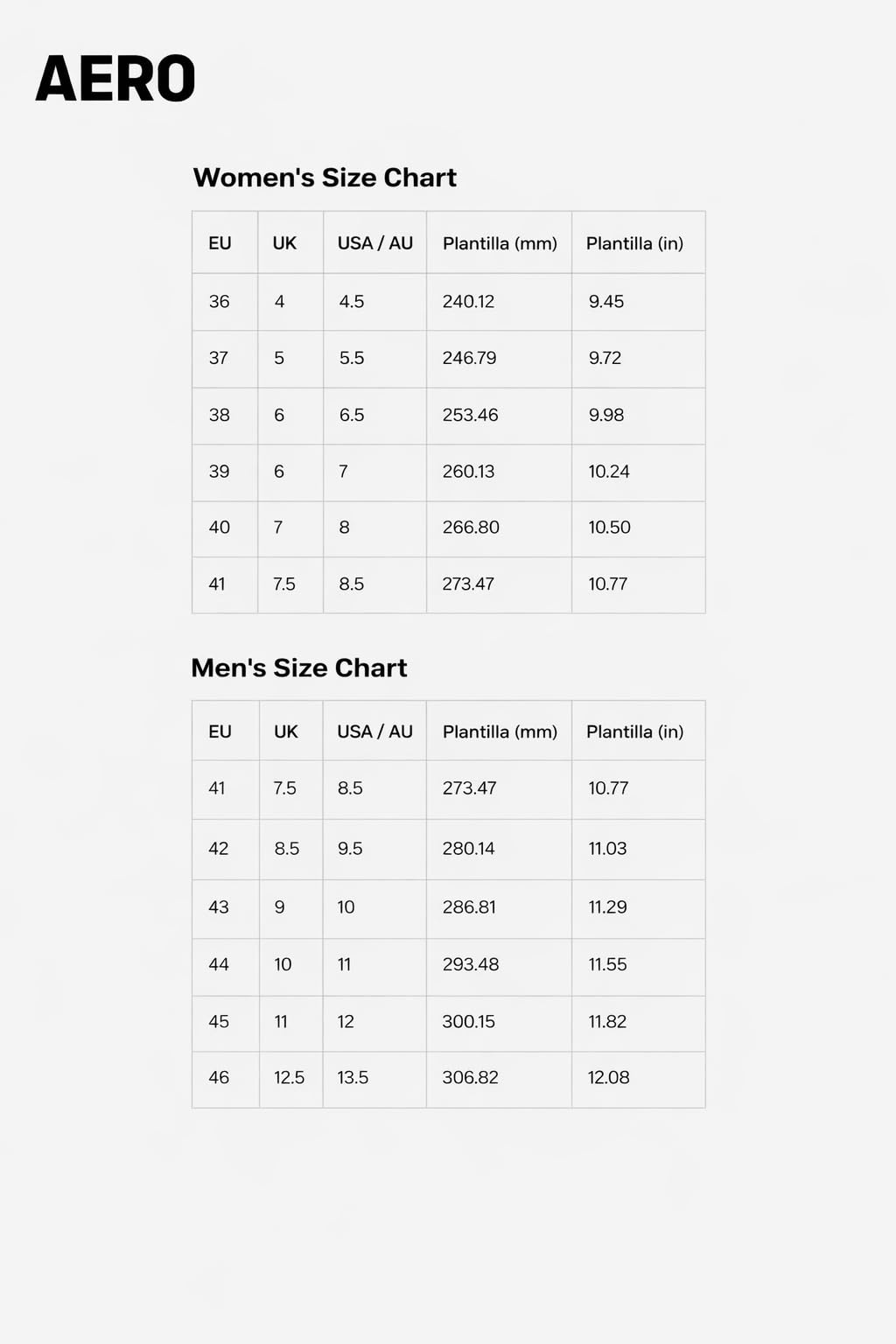
Task: Click the USA / AU header in men's chart
Action: tap(374, 731)
